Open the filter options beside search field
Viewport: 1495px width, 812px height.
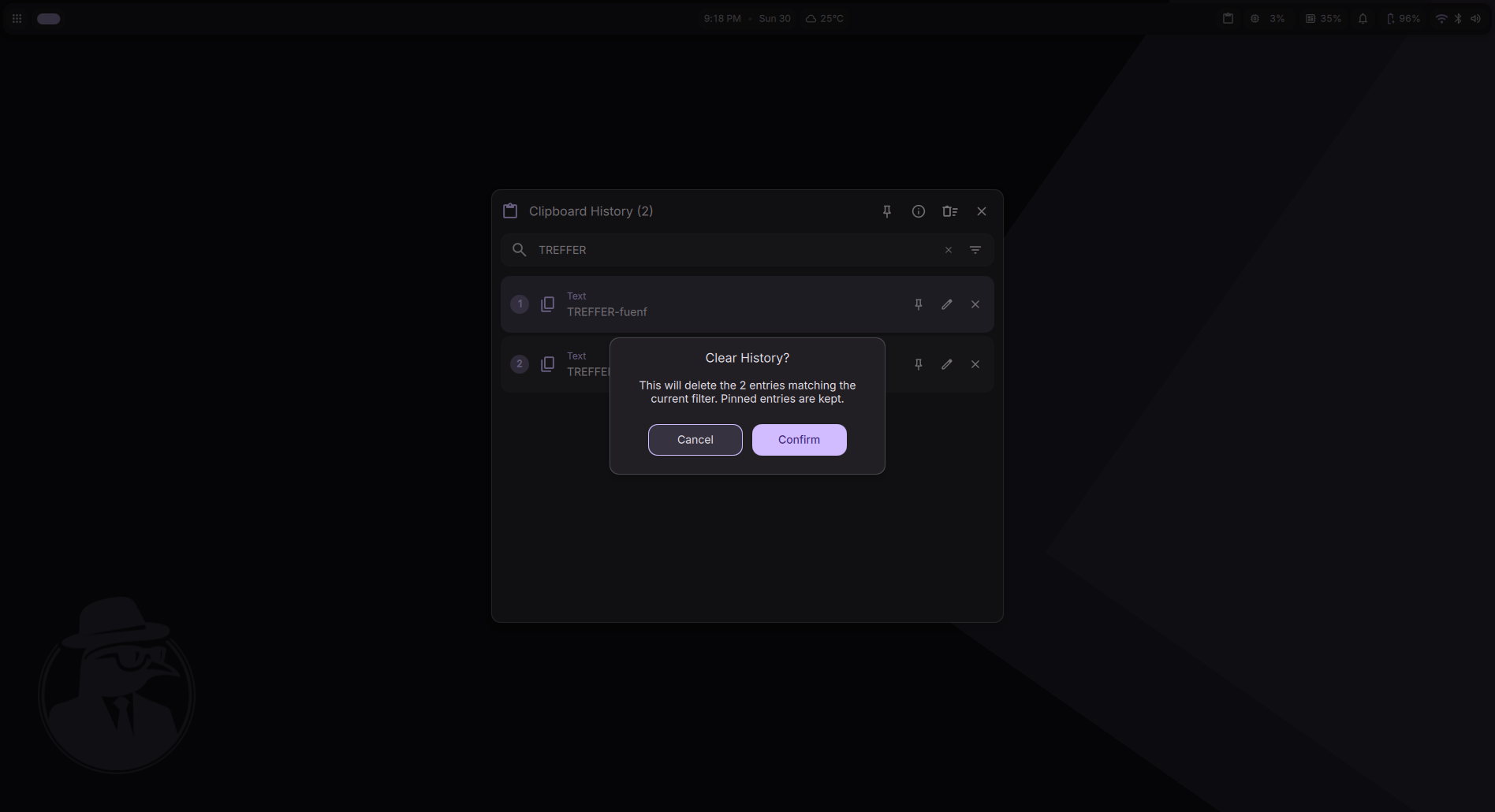tap(975, 250)
